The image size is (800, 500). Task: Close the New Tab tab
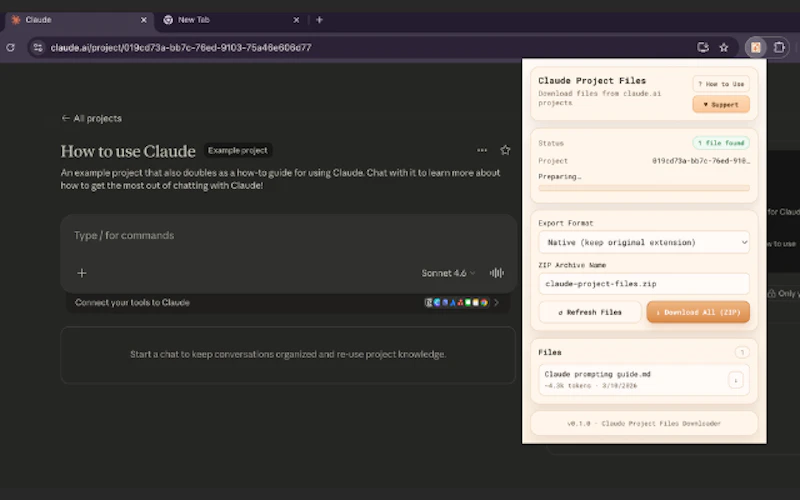click(296, 20)
